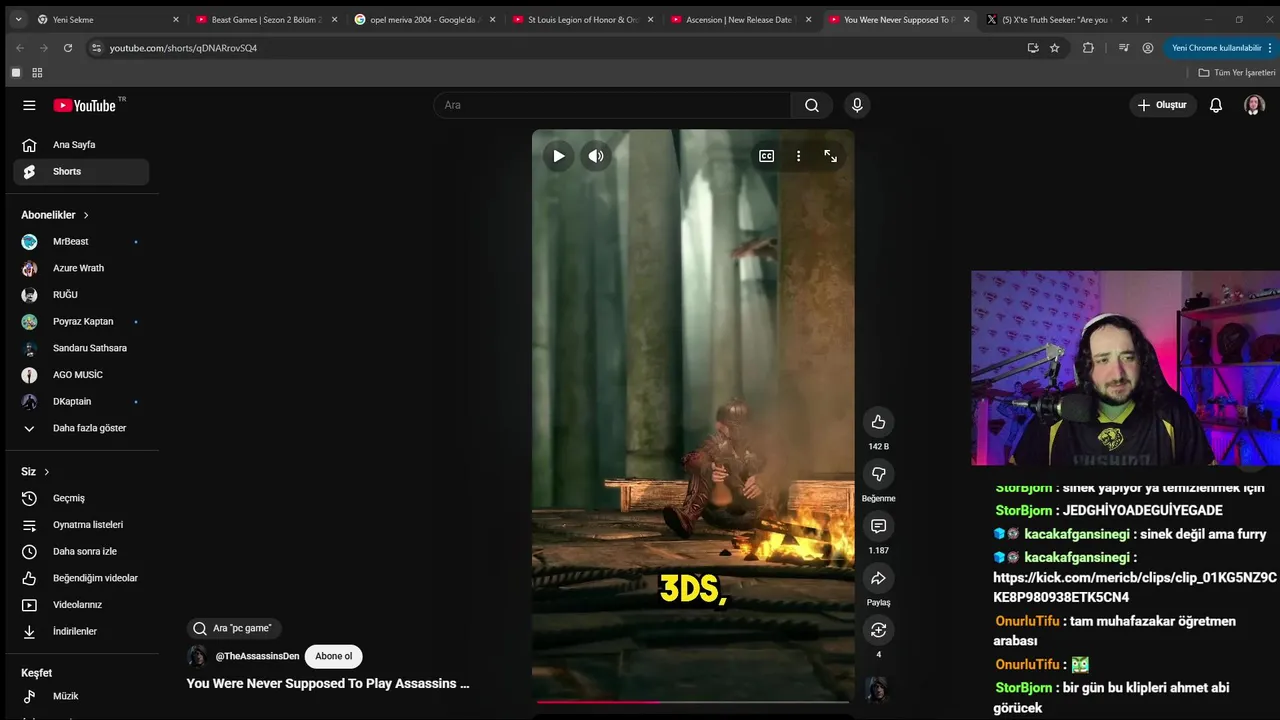Enter fullscreen on the Short
This screenshot has width=1280, height=720.
[x=830, y=156]
